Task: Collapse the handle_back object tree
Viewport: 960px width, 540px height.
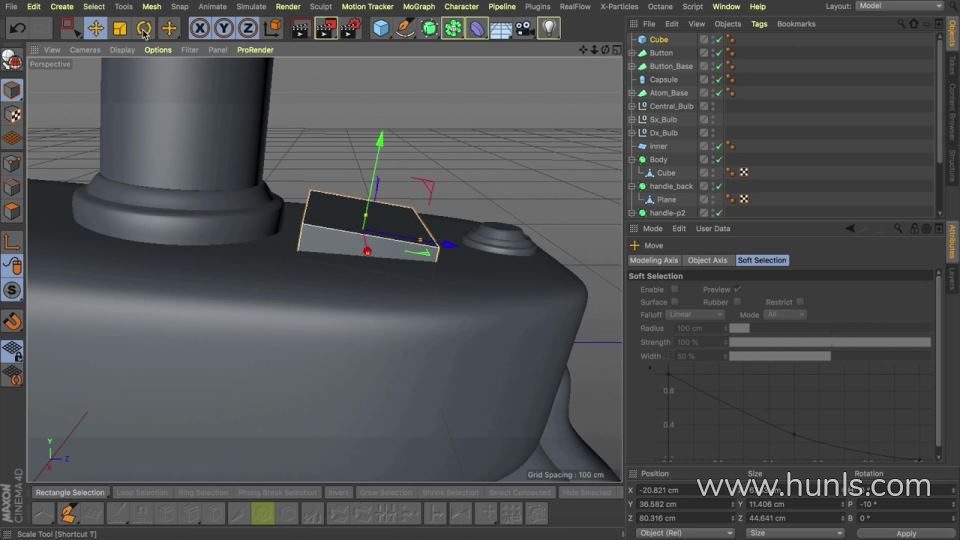Action: (632, 186)
